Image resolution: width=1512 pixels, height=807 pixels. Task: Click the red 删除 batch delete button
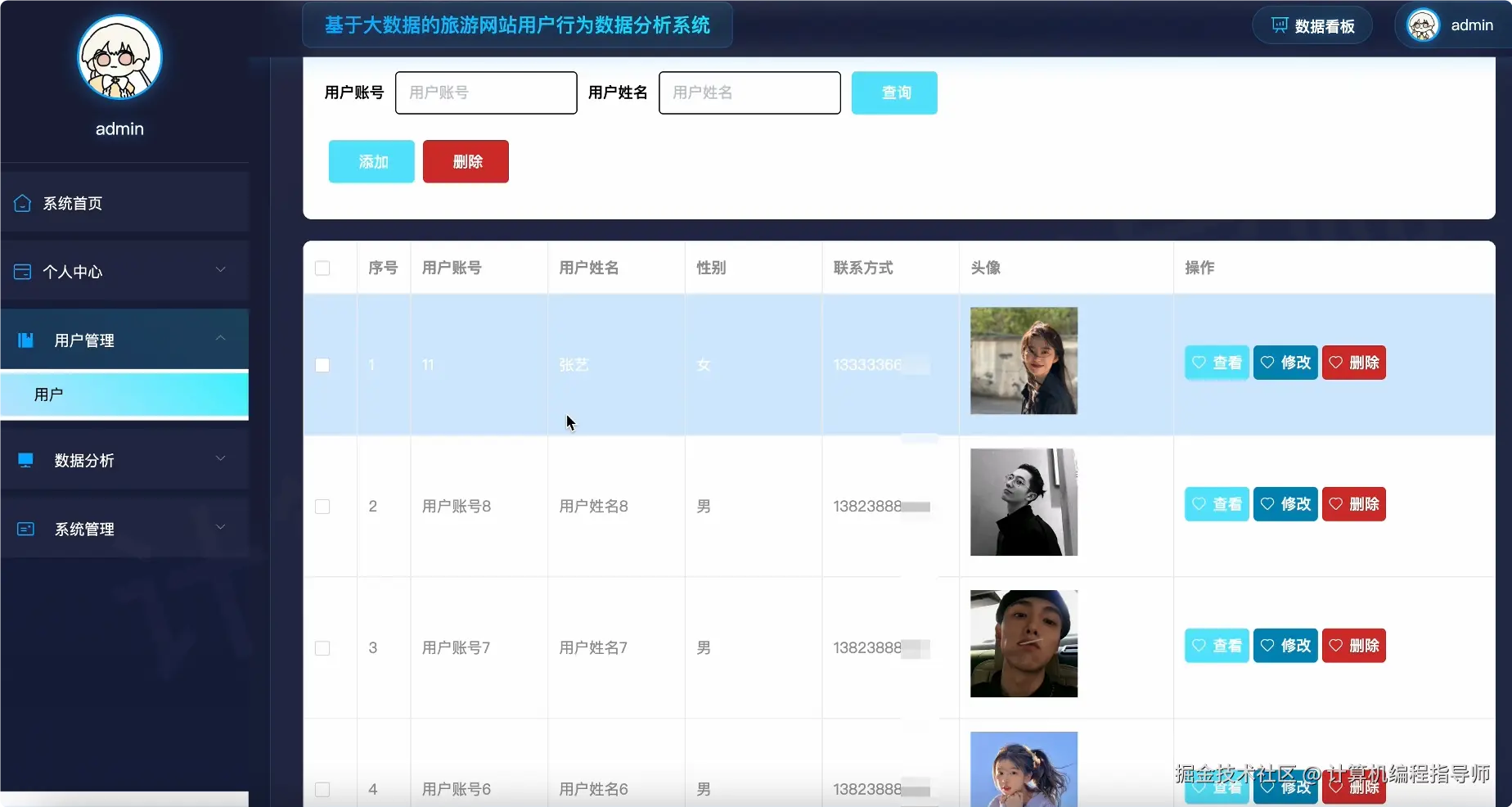(466, 161)
